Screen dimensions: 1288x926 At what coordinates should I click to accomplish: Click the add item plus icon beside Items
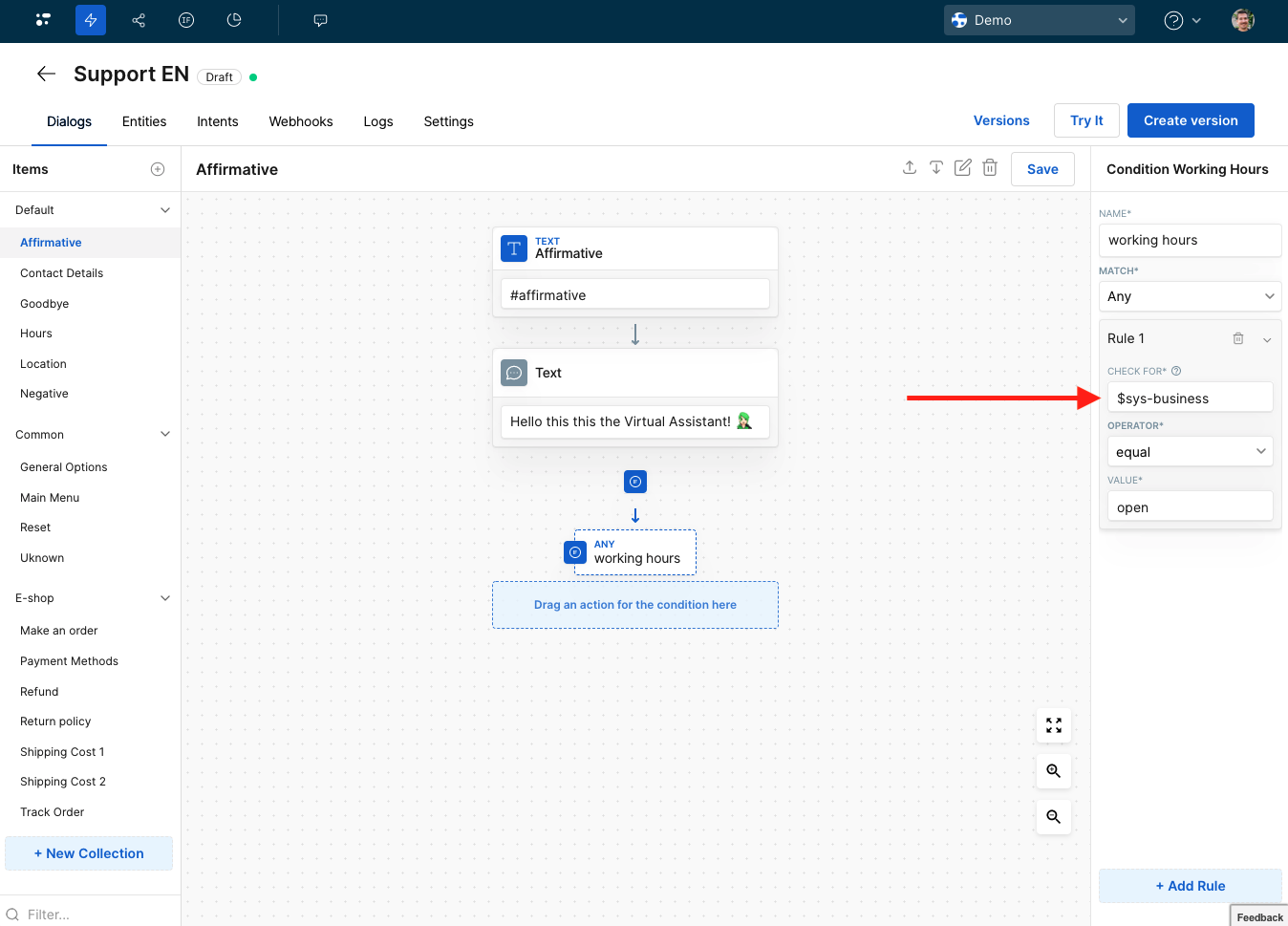point(158,169)
